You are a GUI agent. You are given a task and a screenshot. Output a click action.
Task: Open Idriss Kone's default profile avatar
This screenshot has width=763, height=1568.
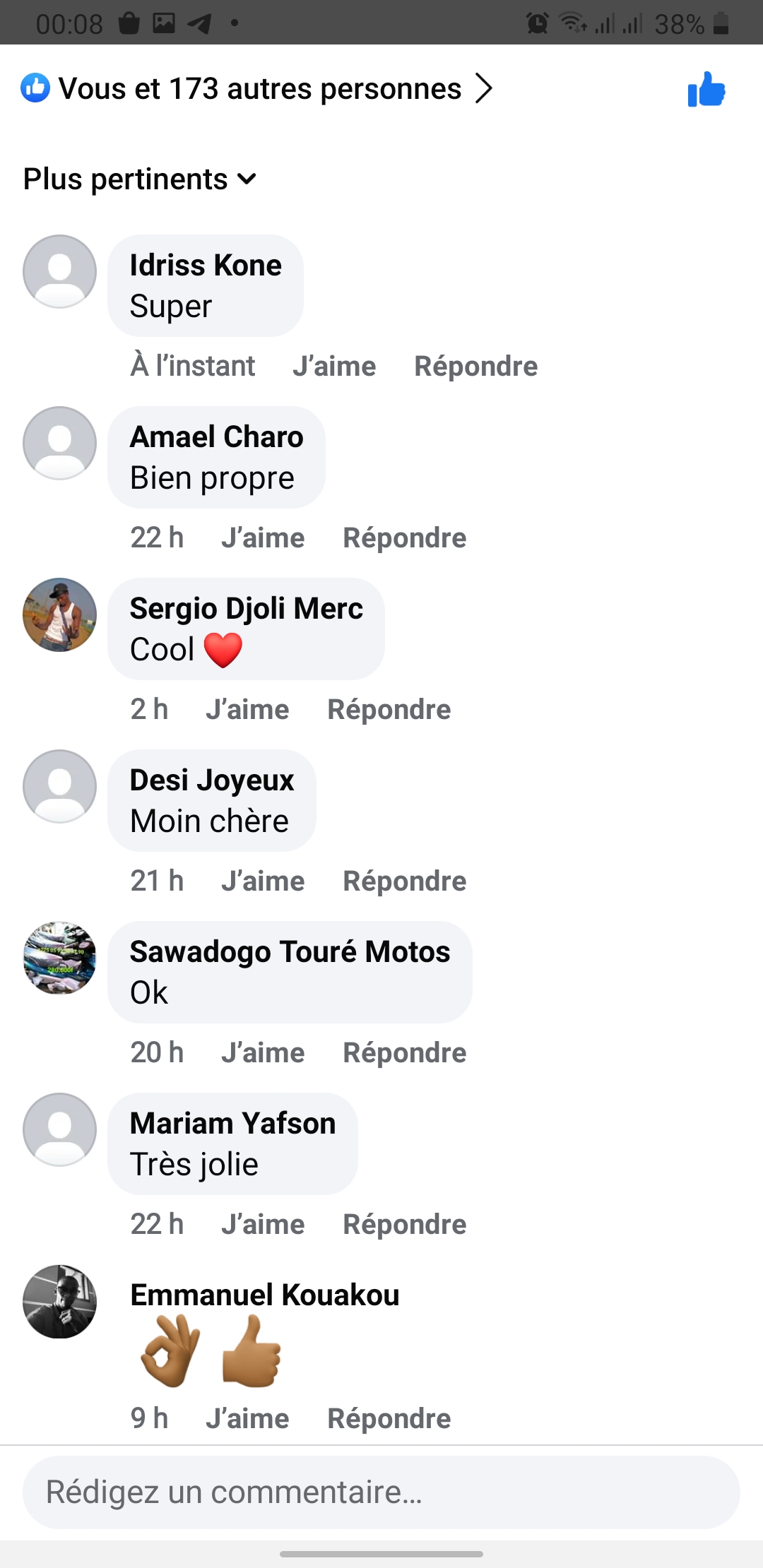tap(60, 271)
